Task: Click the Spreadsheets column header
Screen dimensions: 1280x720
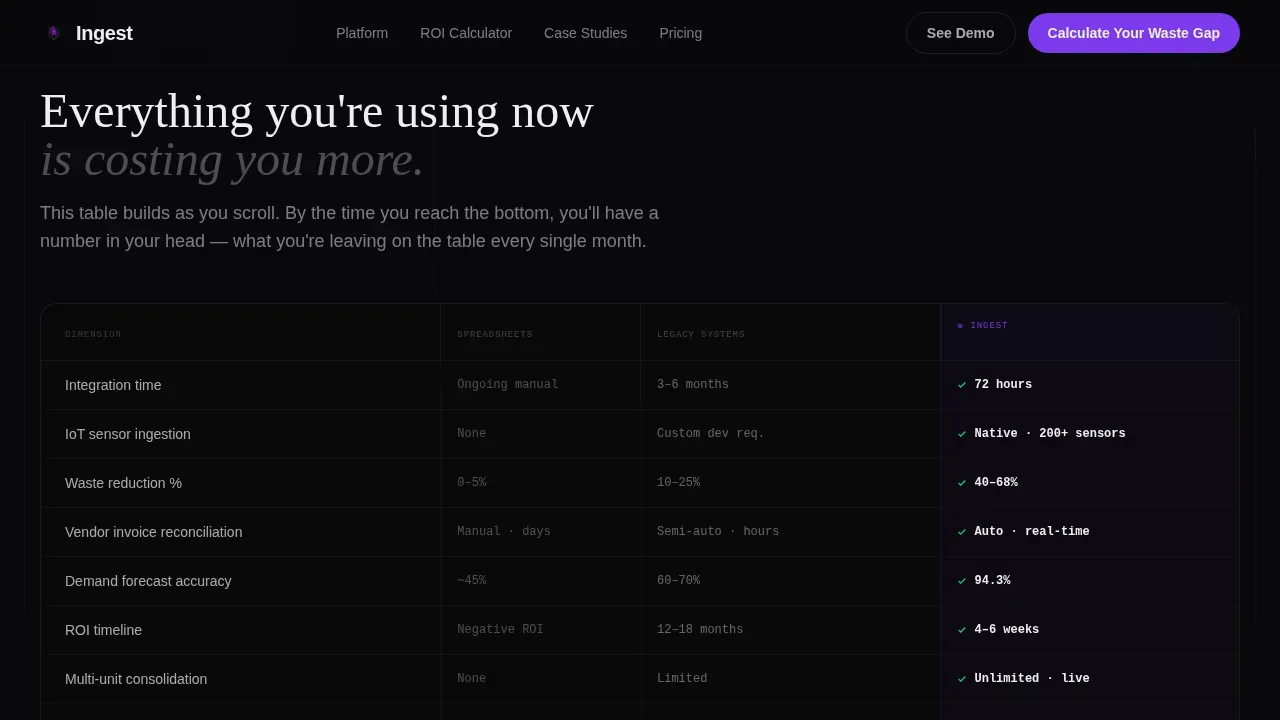Action: coord(495,334)
